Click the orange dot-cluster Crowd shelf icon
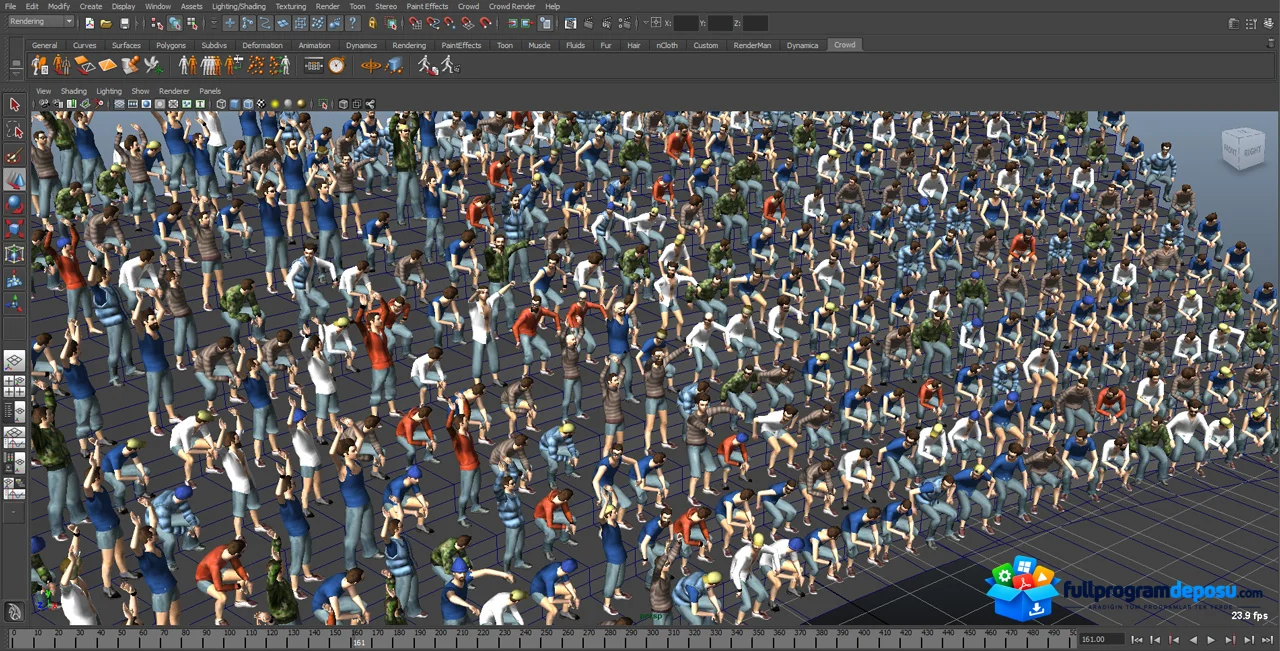Image resolution: width=1280 pixels, height=651 pixels. (x=256, y=65)
